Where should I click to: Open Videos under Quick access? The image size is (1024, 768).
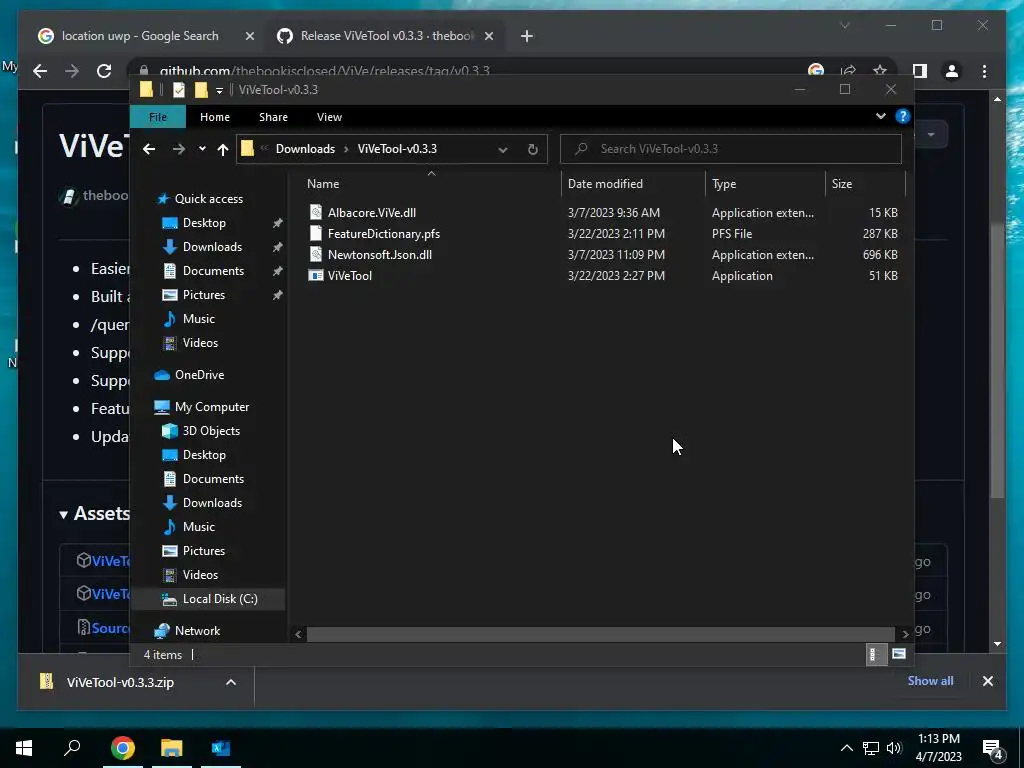200,343
